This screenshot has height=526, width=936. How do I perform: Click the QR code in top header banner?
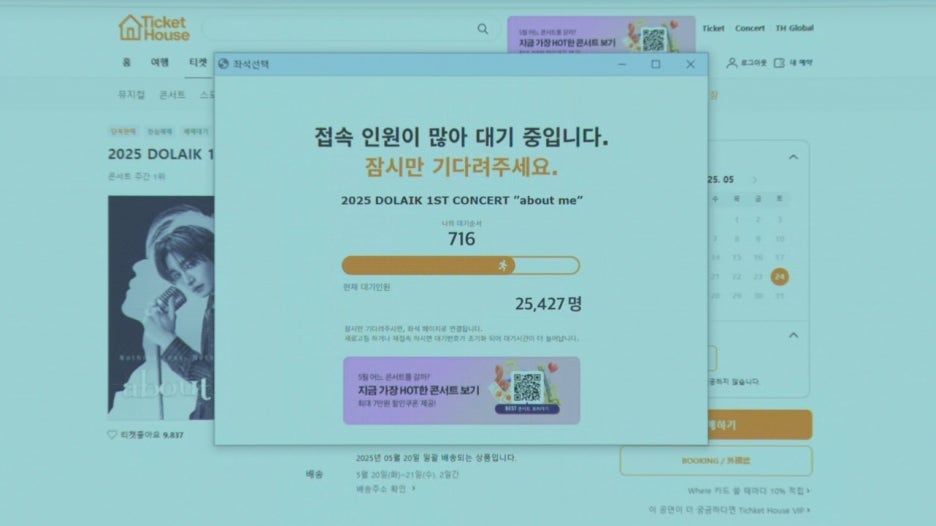click(x=653, y=40)
